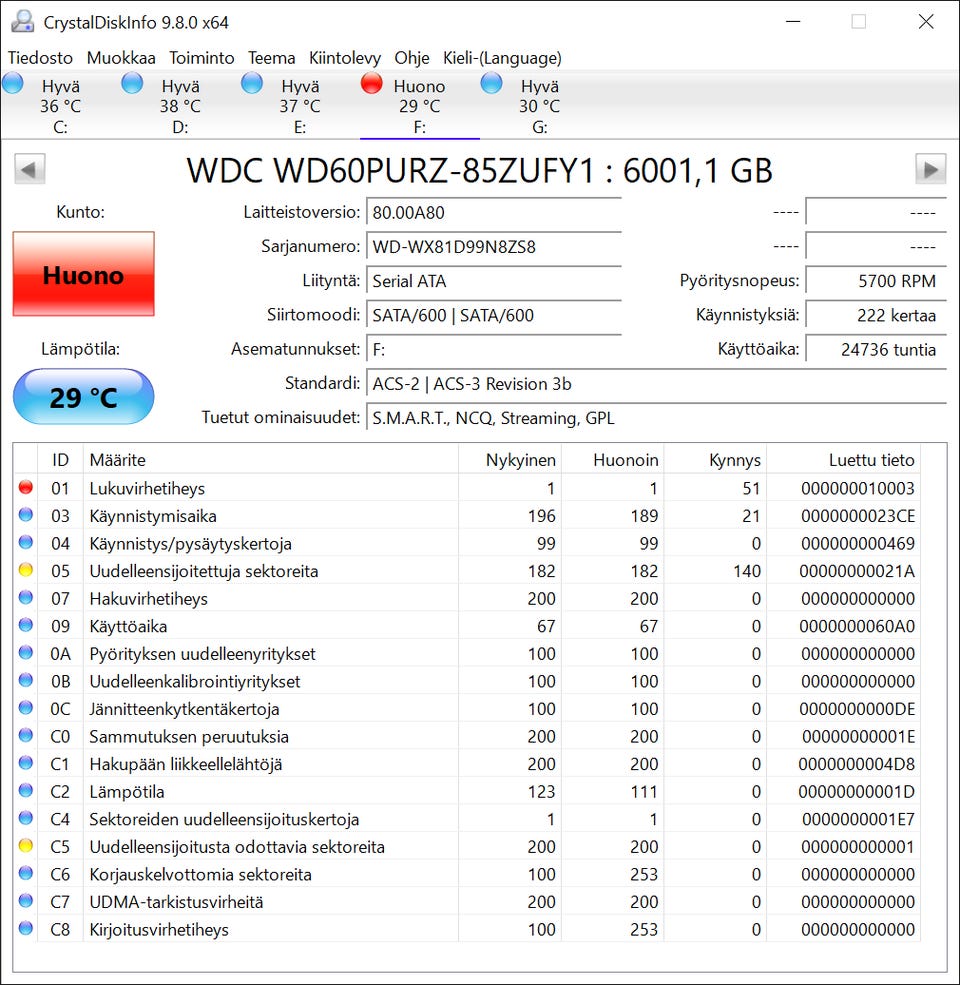Click the disk title WDC WD60PURZ-85ZUFY1
The height and width of the screenshot is (985, 960).
pos(479,170)
